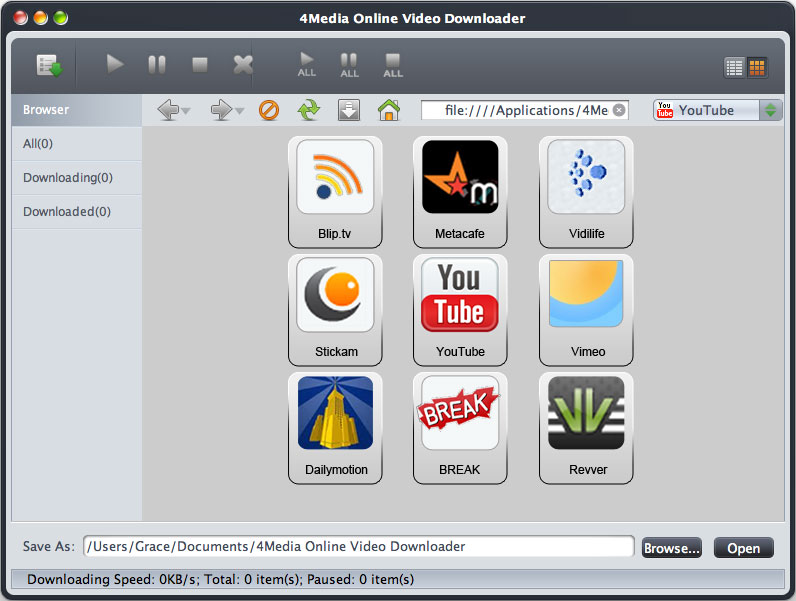Switch to list view mode

(x=734, y=68)
